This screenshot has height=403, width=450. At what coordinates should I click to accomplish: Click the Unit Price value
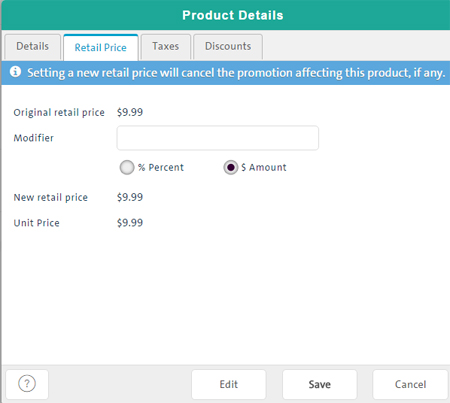130,223
